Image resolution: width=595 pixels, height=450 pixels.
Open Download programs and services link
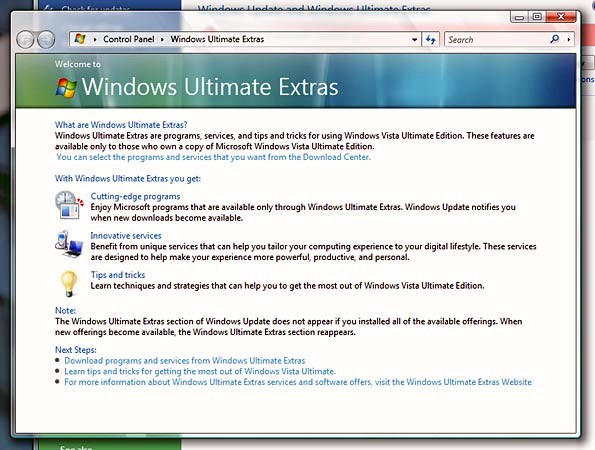pos(184,360)
